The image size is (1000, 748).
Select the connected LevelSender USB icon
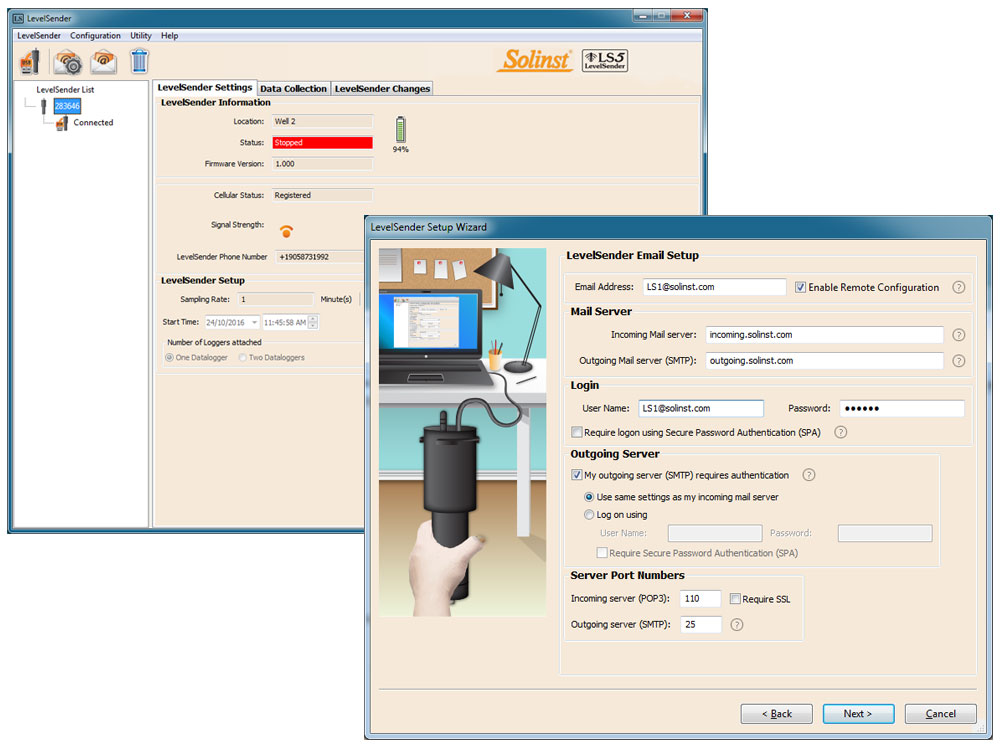pyautogui.click(x=61, y=122)
